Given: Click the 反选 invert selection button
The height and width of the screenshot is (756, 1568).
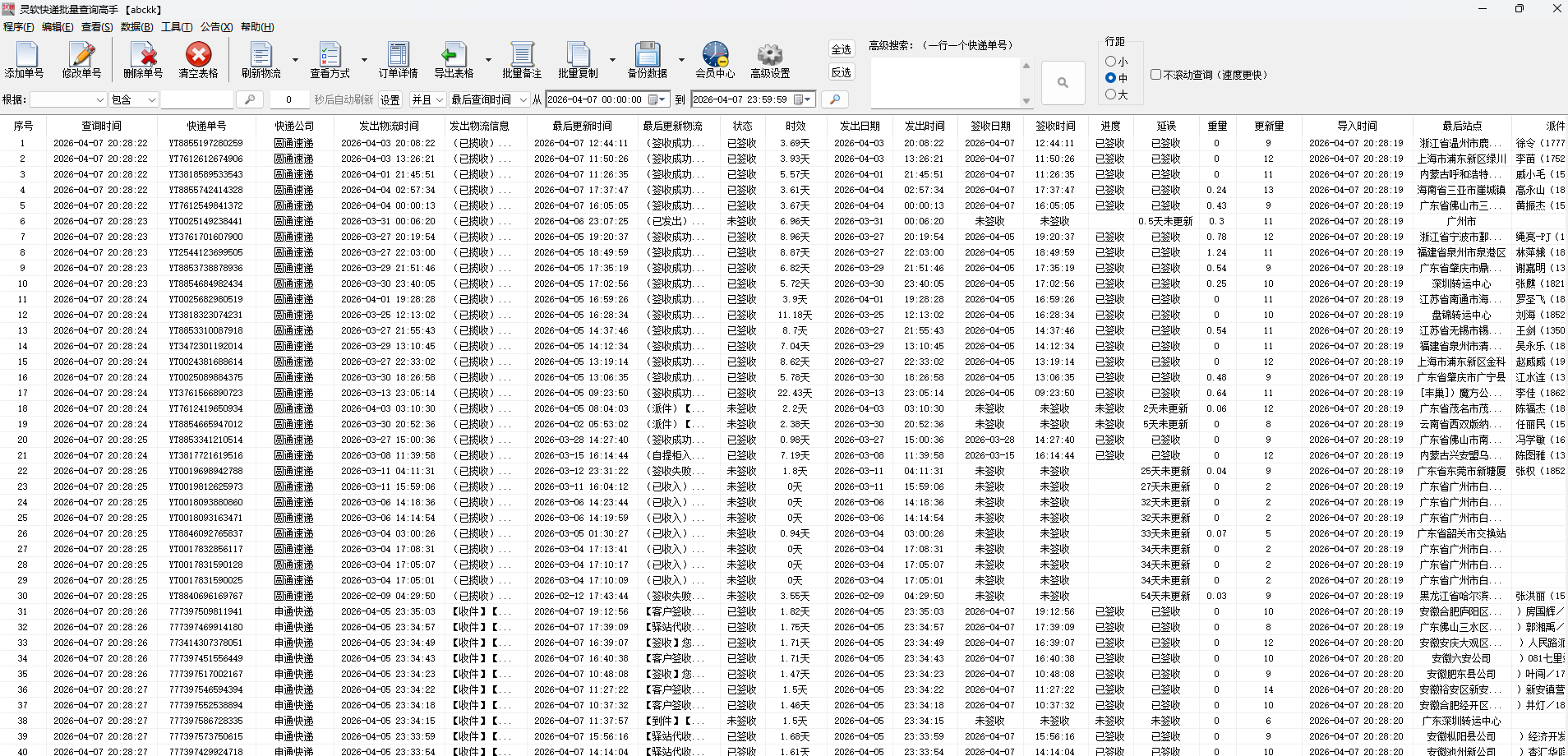Looking at the screenshot, I should coord(841,72).
